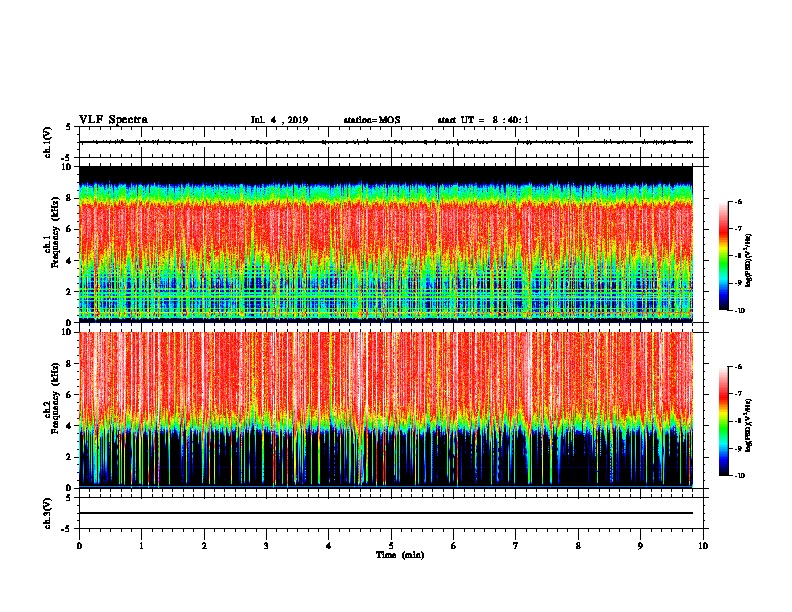Click the "ch.3(V)" waveform axis label
The height and width of the screenshot is (612, 792).
(47, 513)
